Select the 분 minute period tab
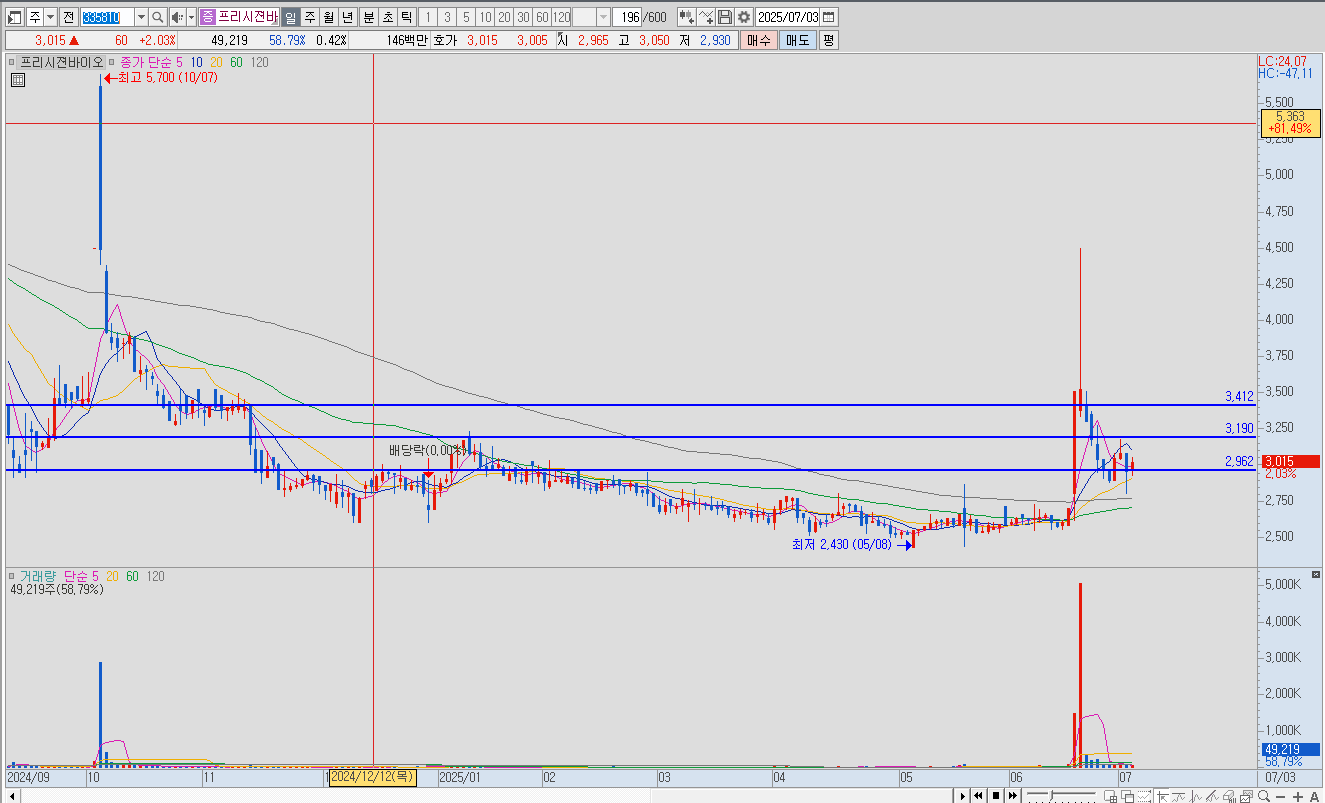Viewport: 1325px width, 803px height. [x=368, y=17]
